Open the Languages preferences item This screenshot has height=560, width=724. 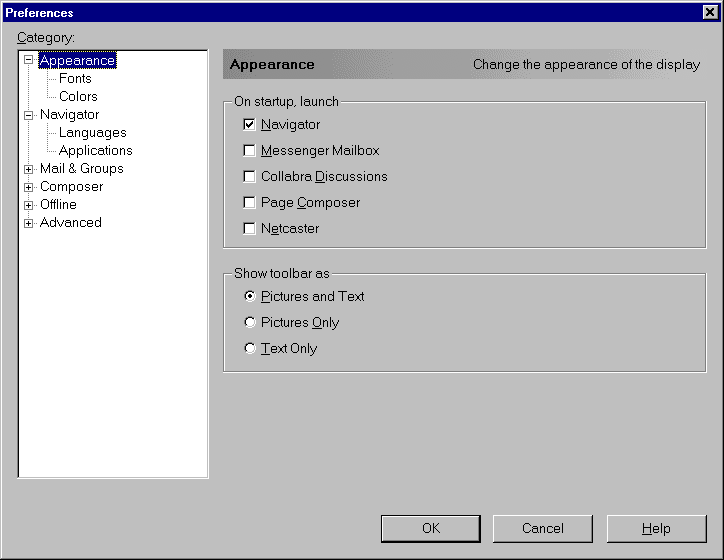pos(92,133)
